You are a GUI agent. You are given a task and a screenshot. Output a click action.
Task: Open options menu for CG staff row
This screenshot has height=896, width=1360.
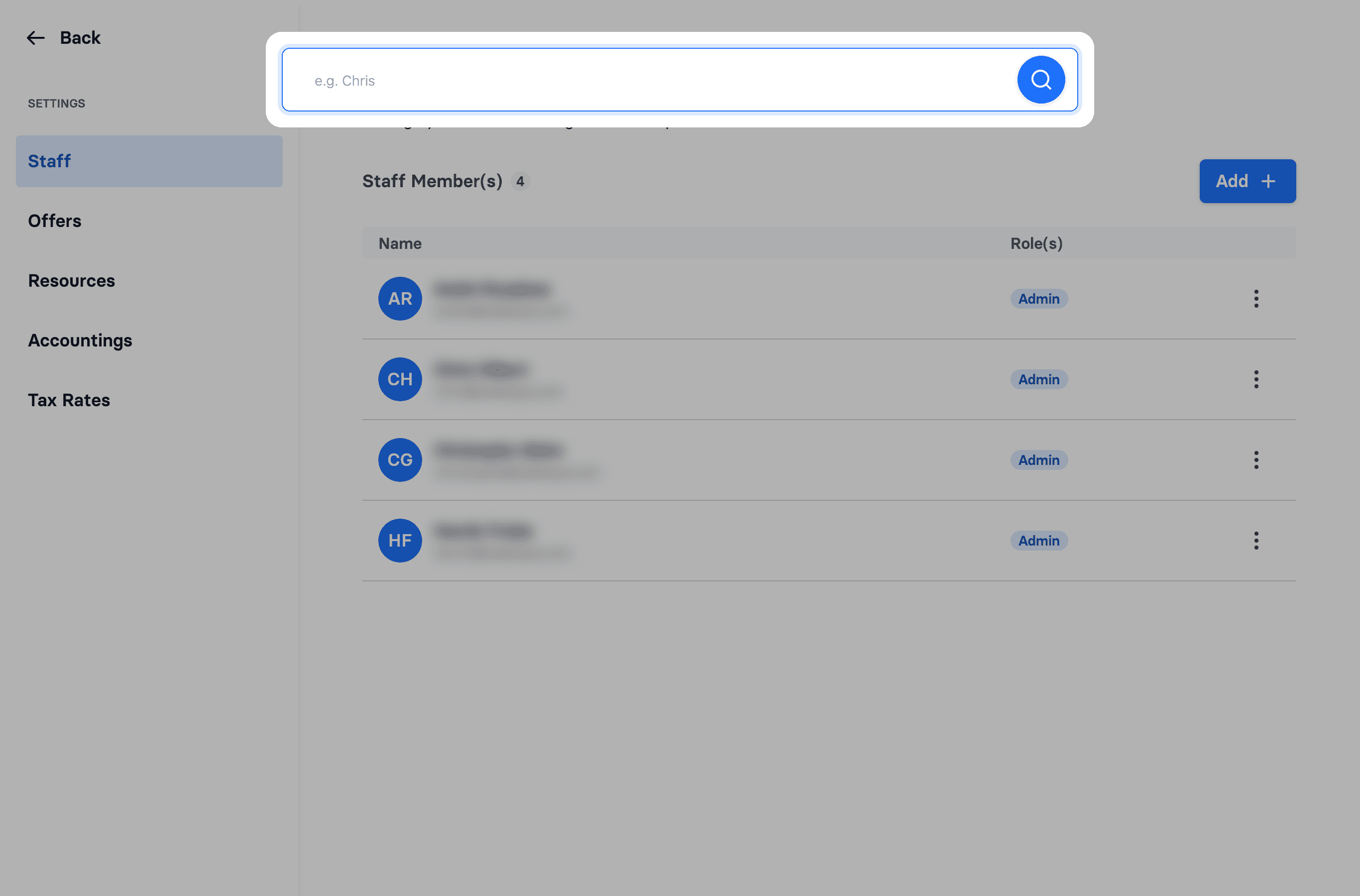click(x=1256, y=460)
